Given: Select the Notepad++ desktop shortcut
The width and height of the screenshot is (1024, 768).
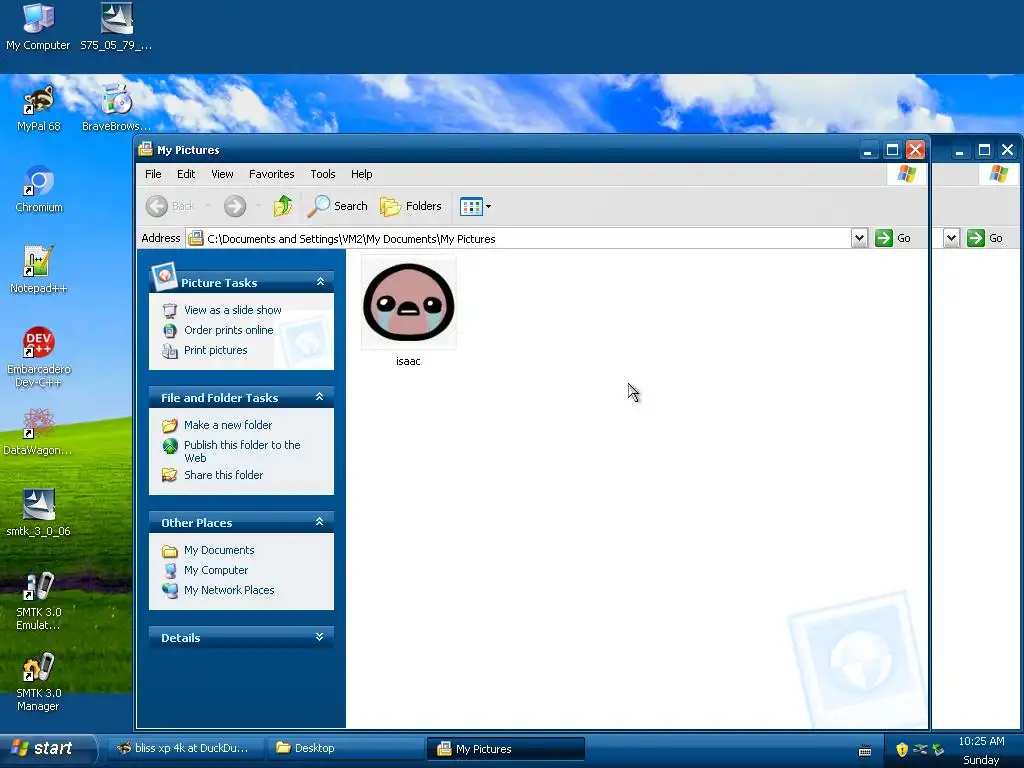Looking at the screenshot, I should point(38,270).
